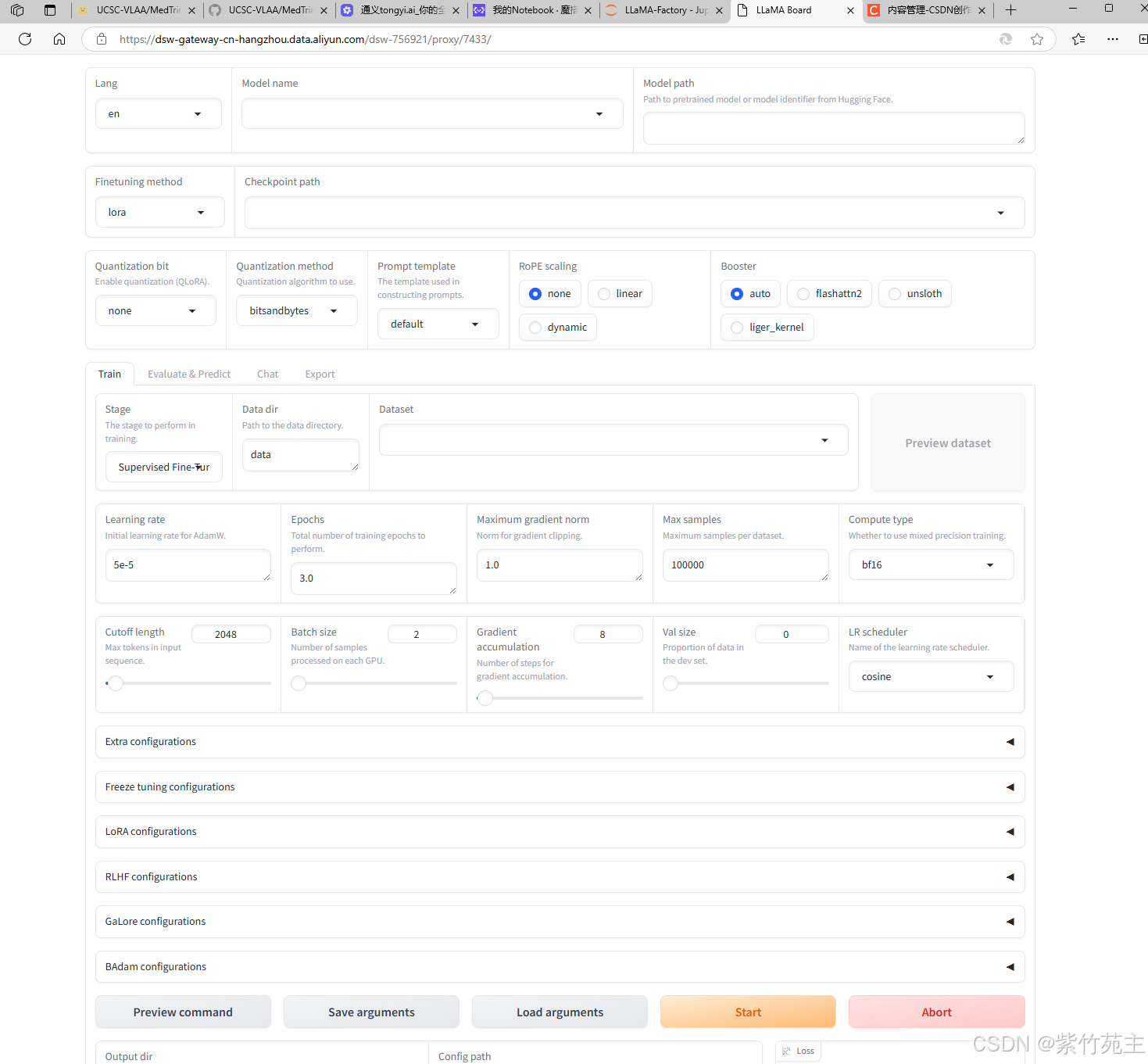Open the tab actions menu icon
The width and height of the screenshot is (1148, 1064).
50,10
